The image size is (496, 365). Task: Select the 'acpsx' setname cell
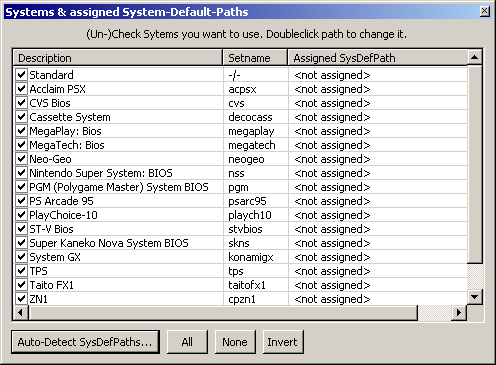(x=242, y=89)
